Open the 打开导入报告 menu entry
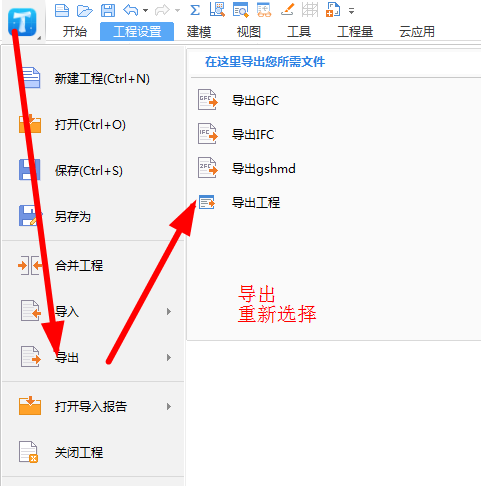The height and width of the screenshot is (486, 481). coord(93,407)
